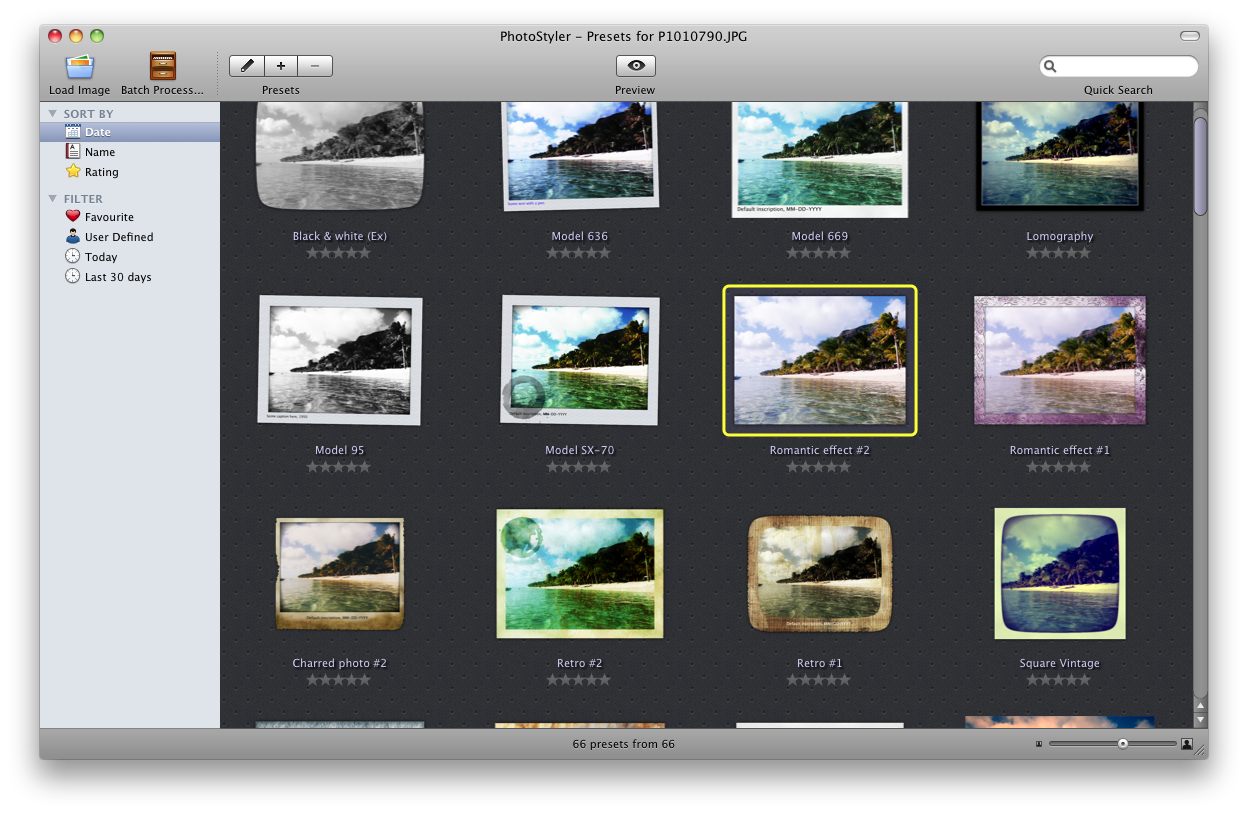
Task: Click the address book icon beside Name
Action: pos(73,151)
